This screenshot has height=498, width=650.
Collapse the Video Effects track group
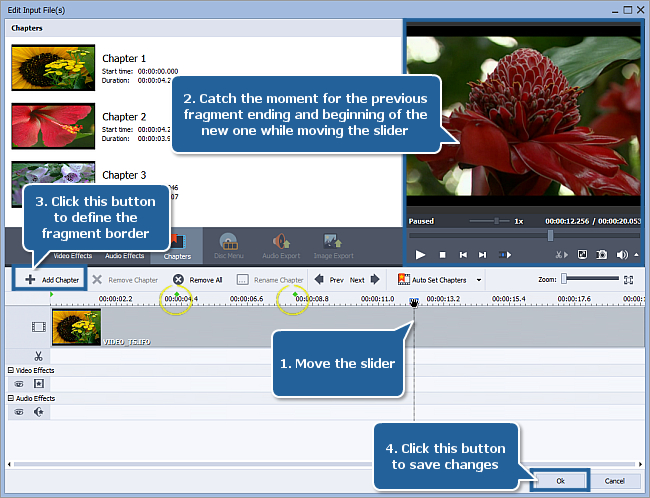coord(11,370)
